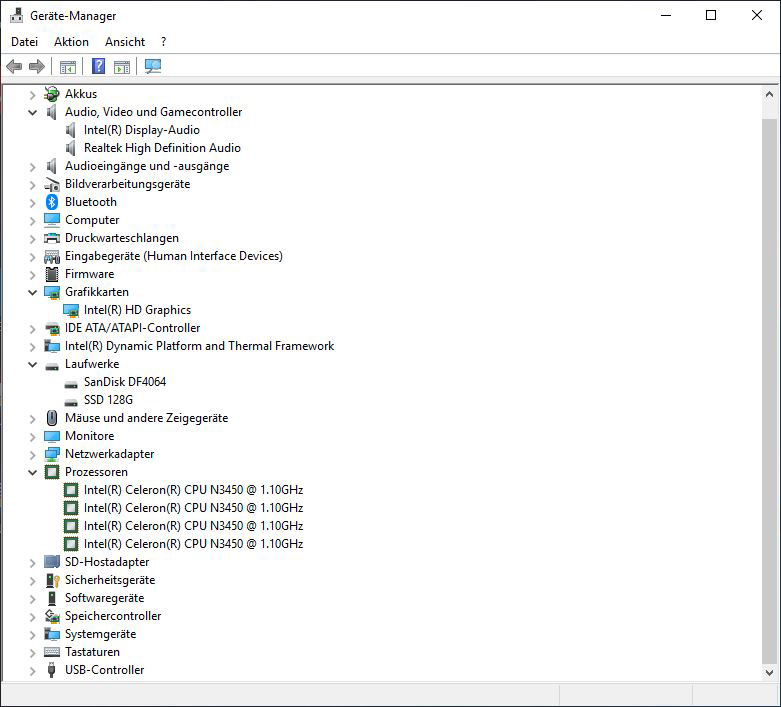Expand the Bluetooth category arrow
781x707 pixels.
coord(32,203)
